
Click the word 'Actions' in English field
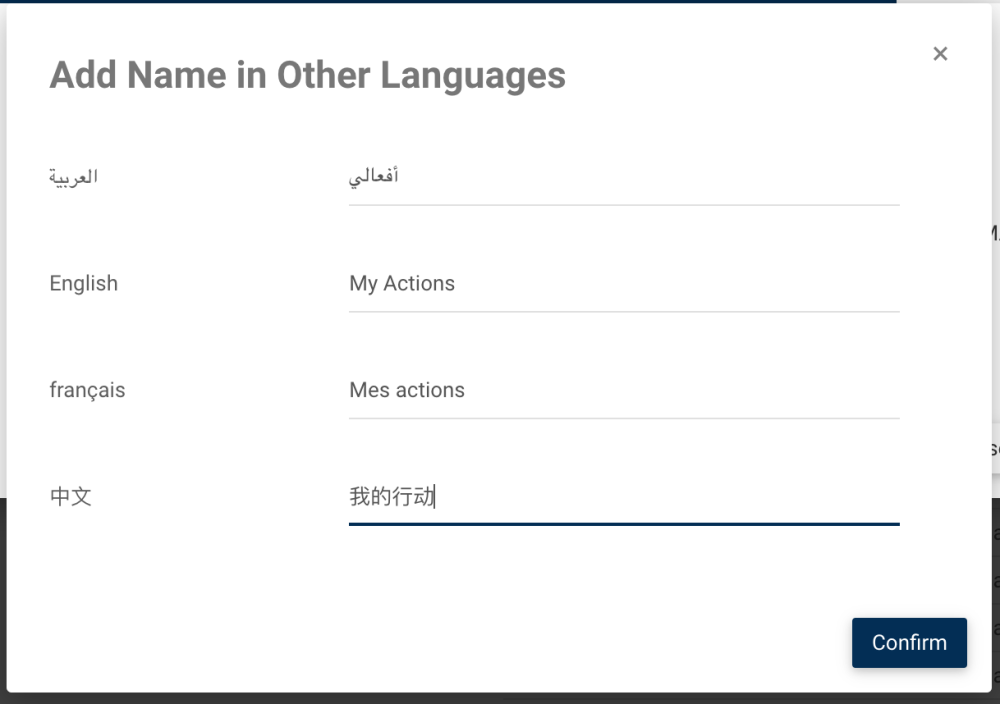[419, 284]
